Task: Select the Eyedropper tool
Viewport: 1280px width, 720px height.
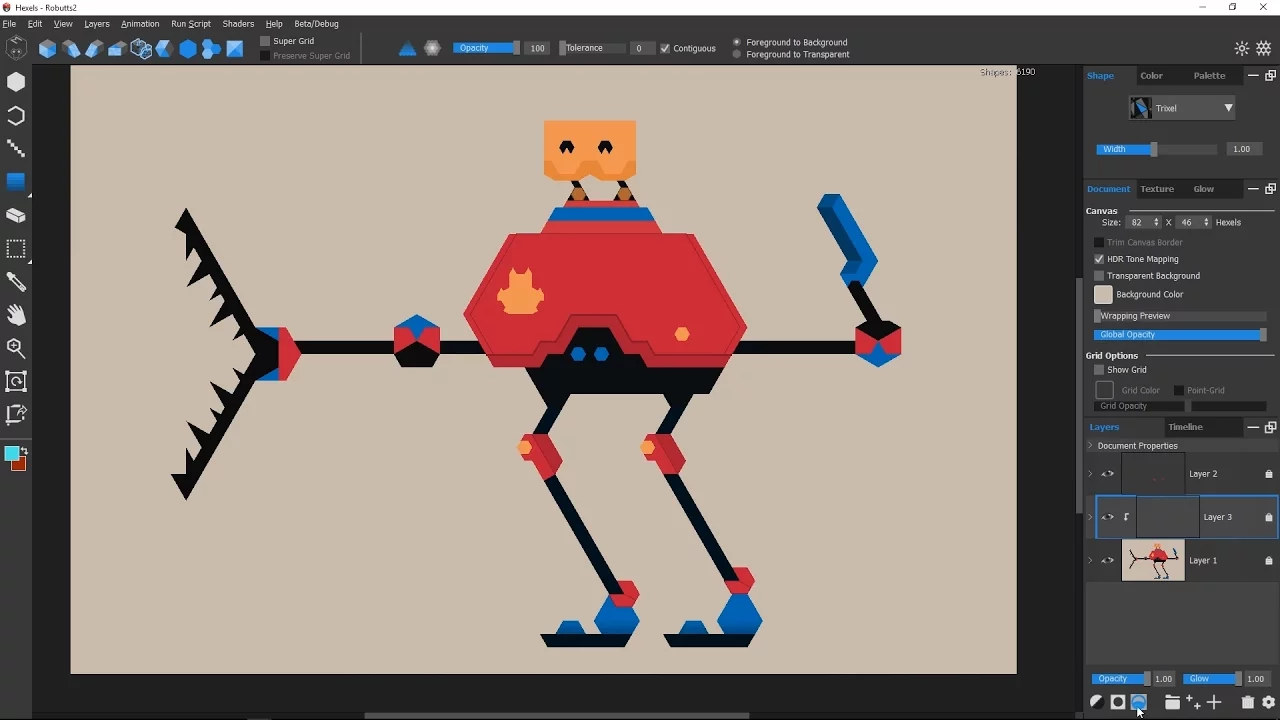Action: (16, 282)
